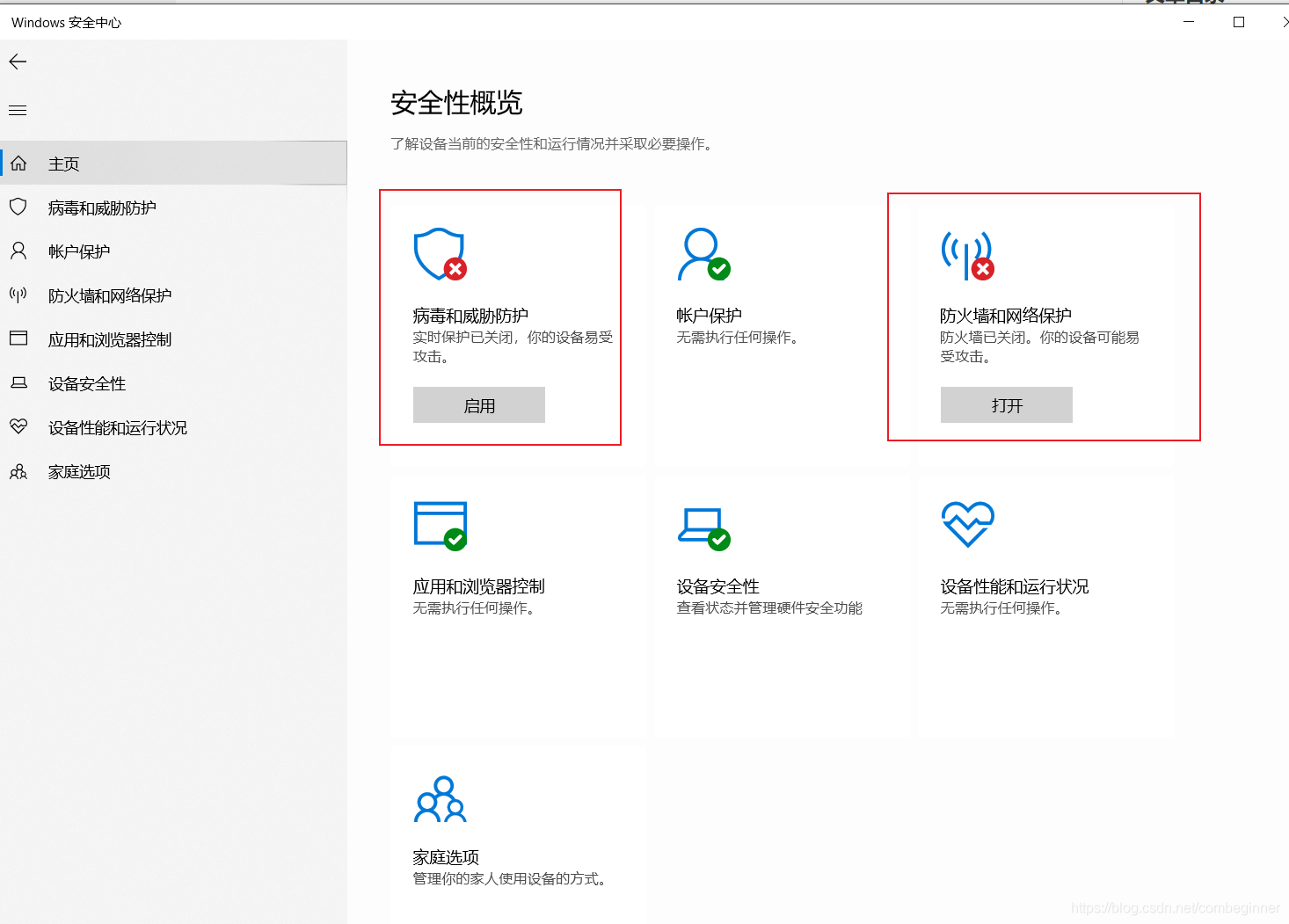Select 设备性能和运行状况 sidebar entry
The height and width of the screenshot is (924, 1289).
tap(118, 427)
